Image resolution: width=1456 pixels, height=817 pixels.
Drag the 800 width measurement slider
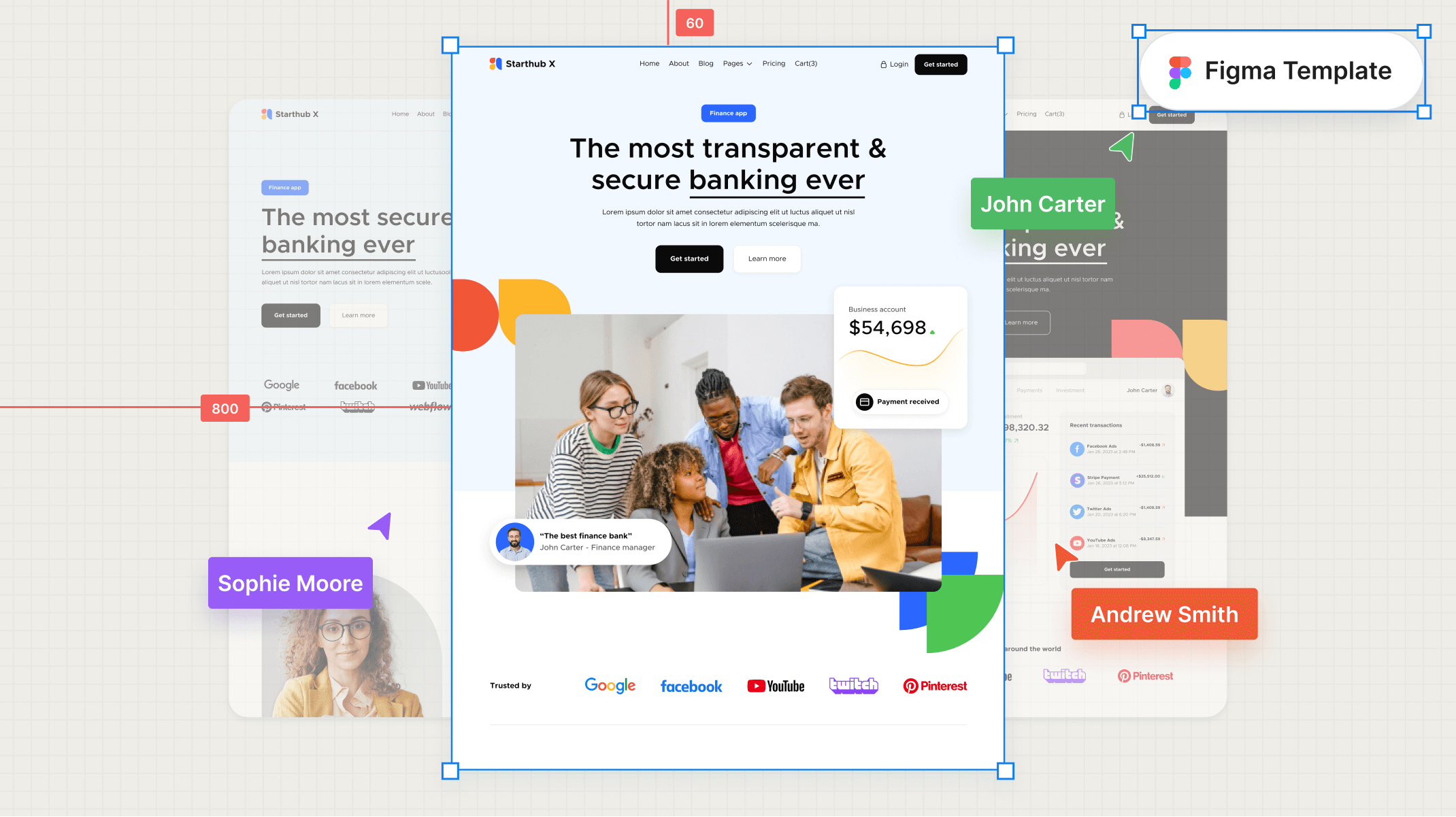[225, 408]
